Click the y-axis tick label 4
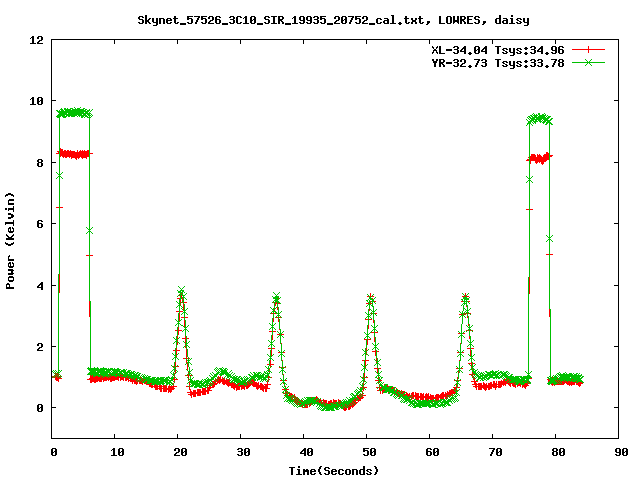640x480 pixels. pyautogui.click(x=40, y=285)
